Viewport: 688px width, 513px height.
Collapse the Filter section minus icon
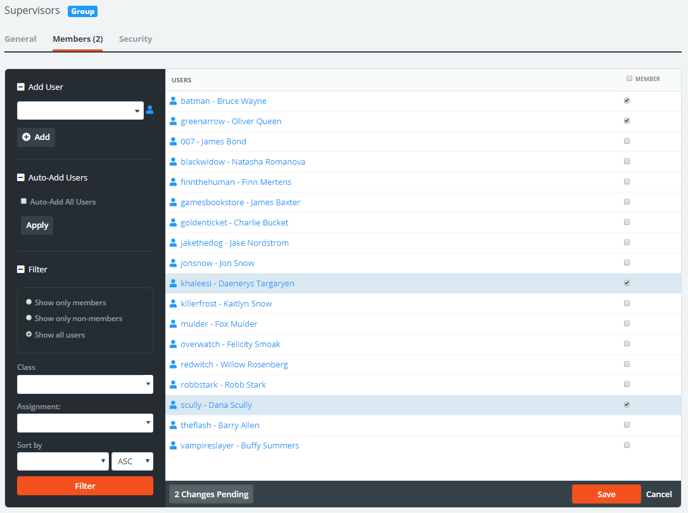(x=21, y=269)
